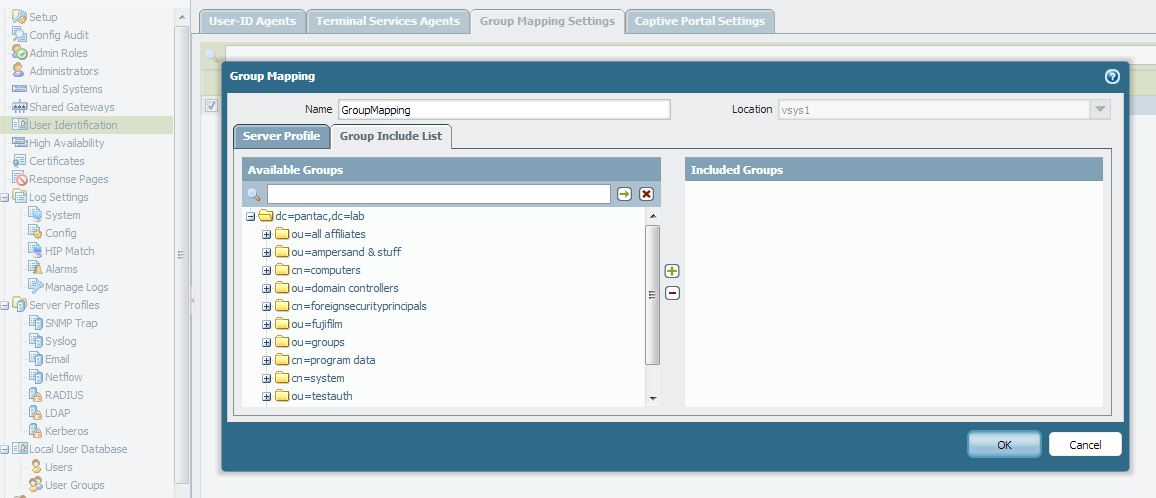Switch to Terminal Services Agents tab
Viewport: 1156px width, 498px height.
tap(388, 21)
